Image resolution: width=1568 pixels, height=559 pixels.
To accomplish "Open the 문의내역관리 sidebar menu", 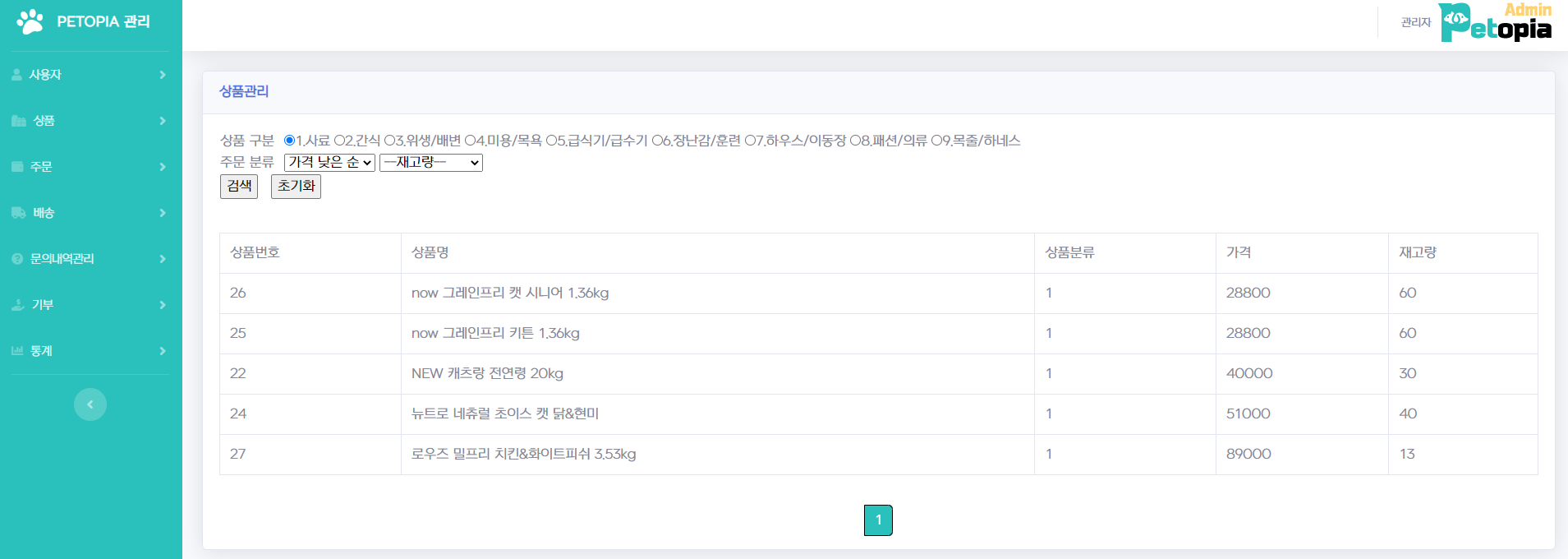I will click(90, 259).
